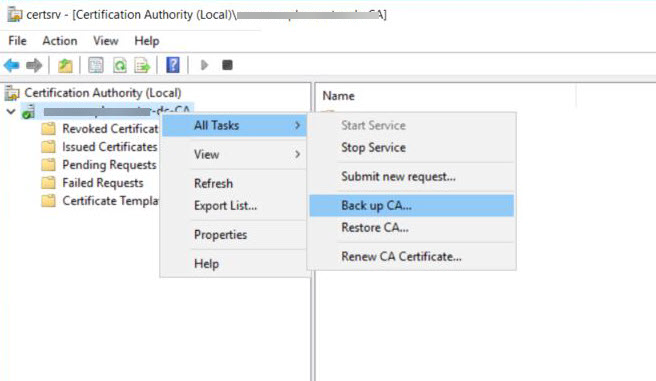Open the Action menu in menu bar
The height and width of the screenshot is (381, 656).
(x=60, y=41)
